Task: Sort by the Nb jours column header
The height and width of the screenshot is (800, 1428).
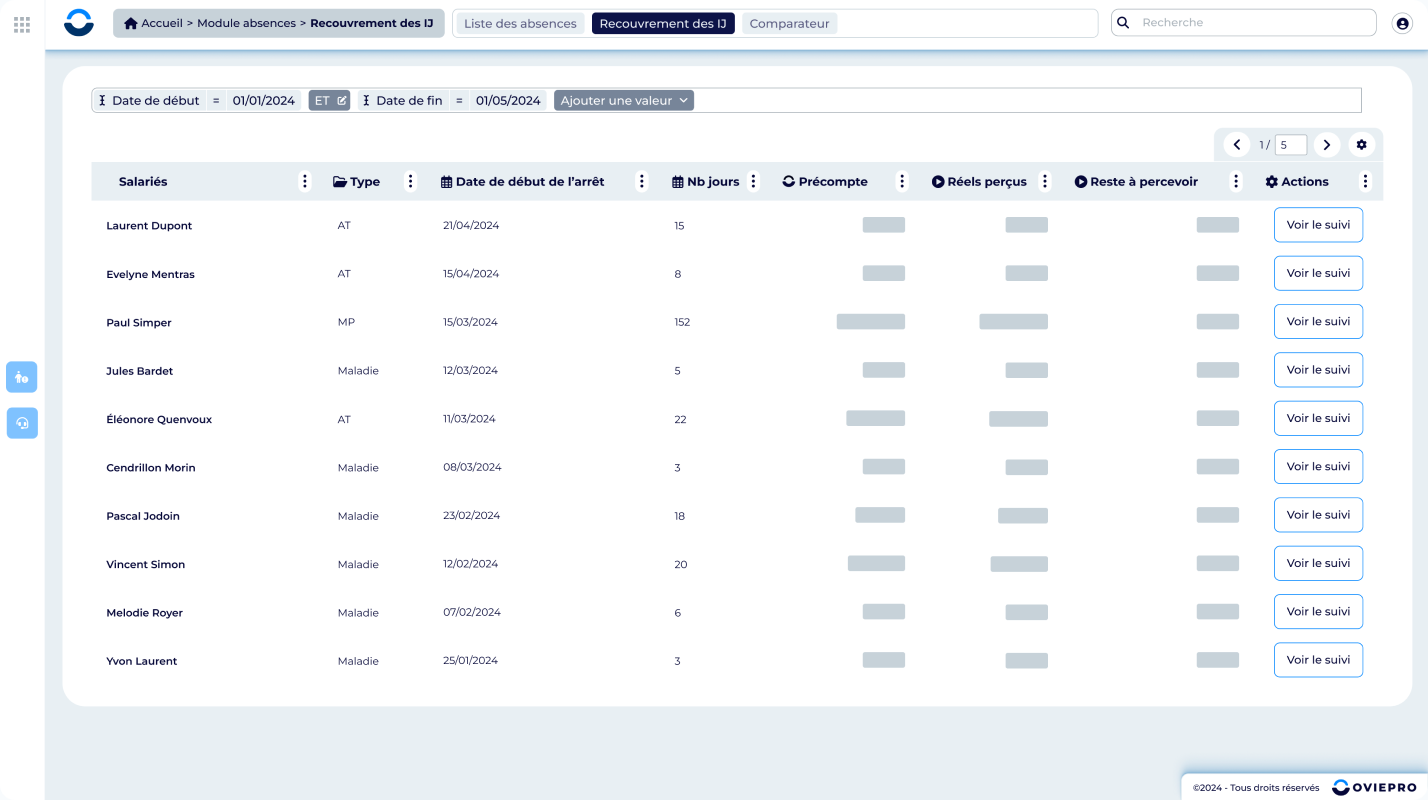Action: click(713, 182)
